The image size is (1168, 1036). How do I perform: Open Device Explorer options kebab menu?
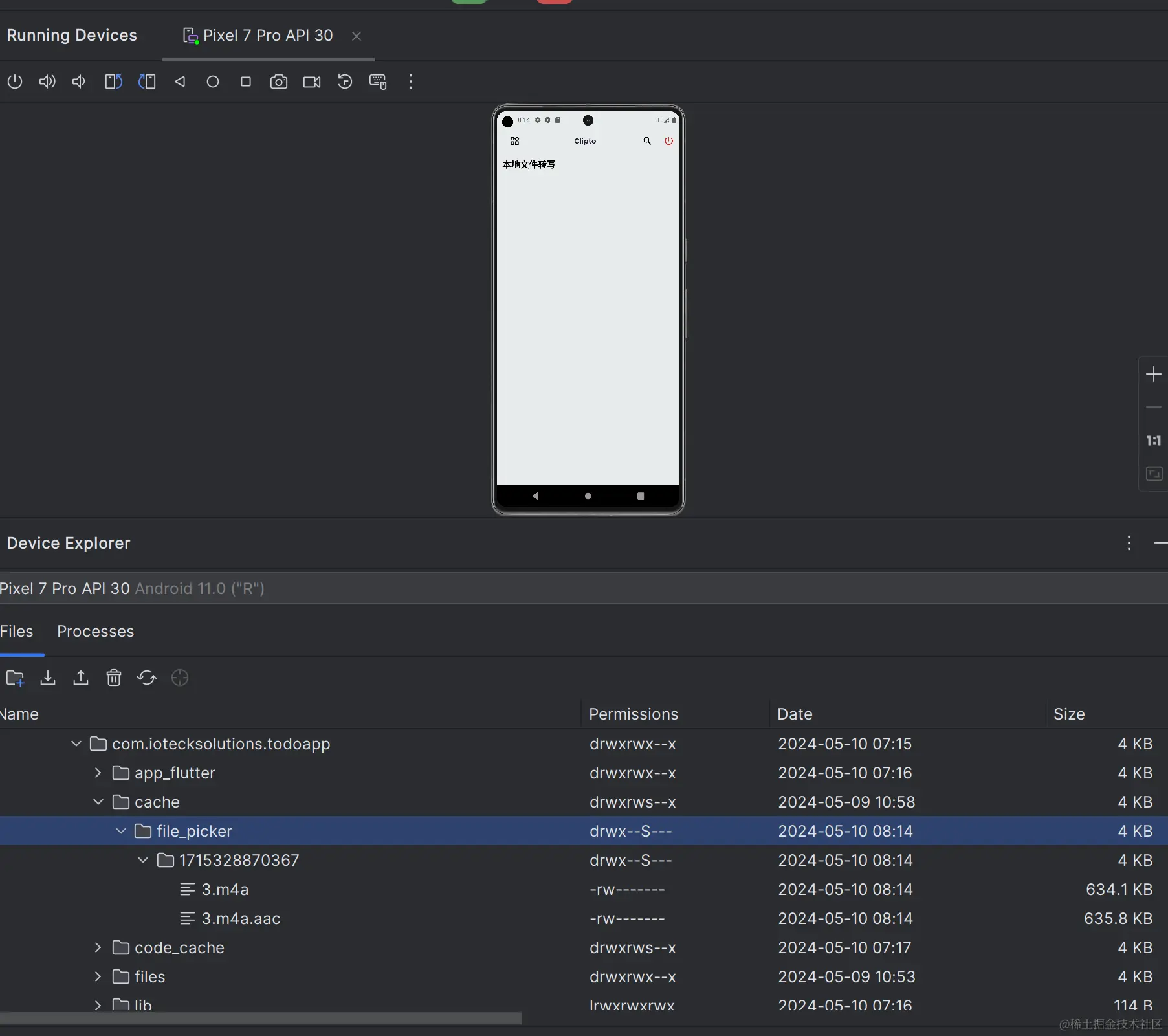click(x=1129, y=543)
